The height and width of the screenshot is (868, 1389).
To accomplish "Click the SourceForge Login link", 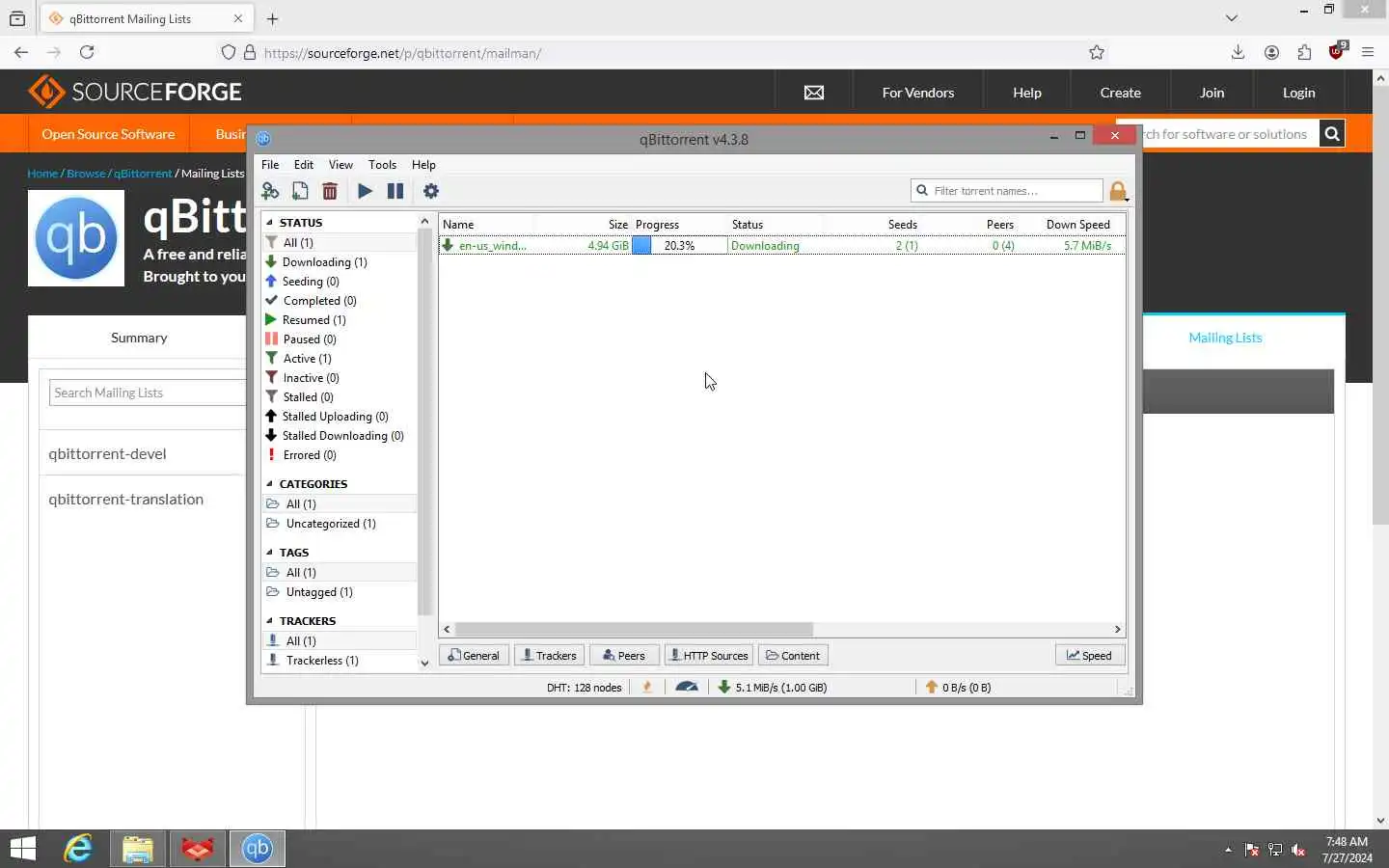I will tap(1298, 93).
